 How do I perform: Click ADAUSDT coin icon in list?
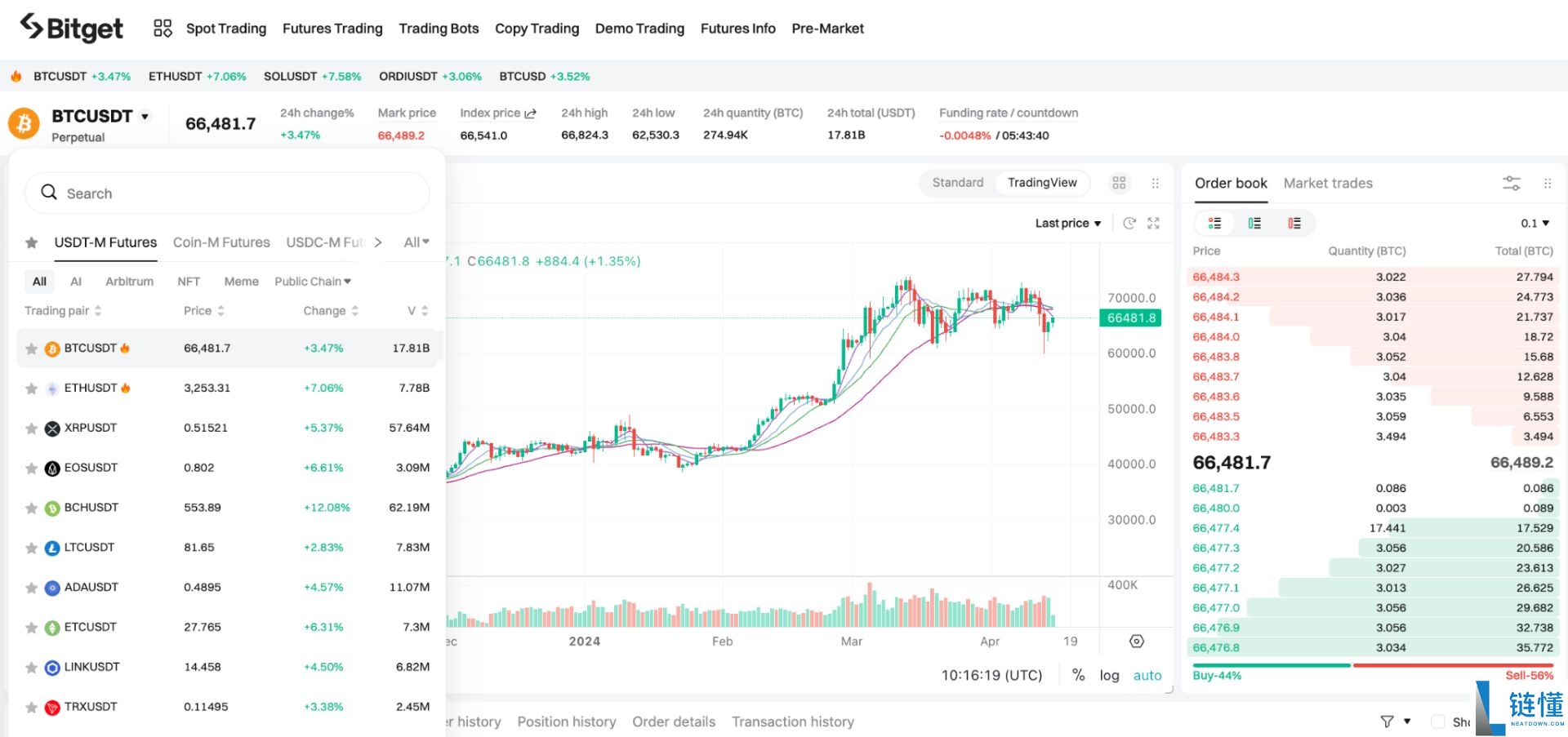[52, 588]
